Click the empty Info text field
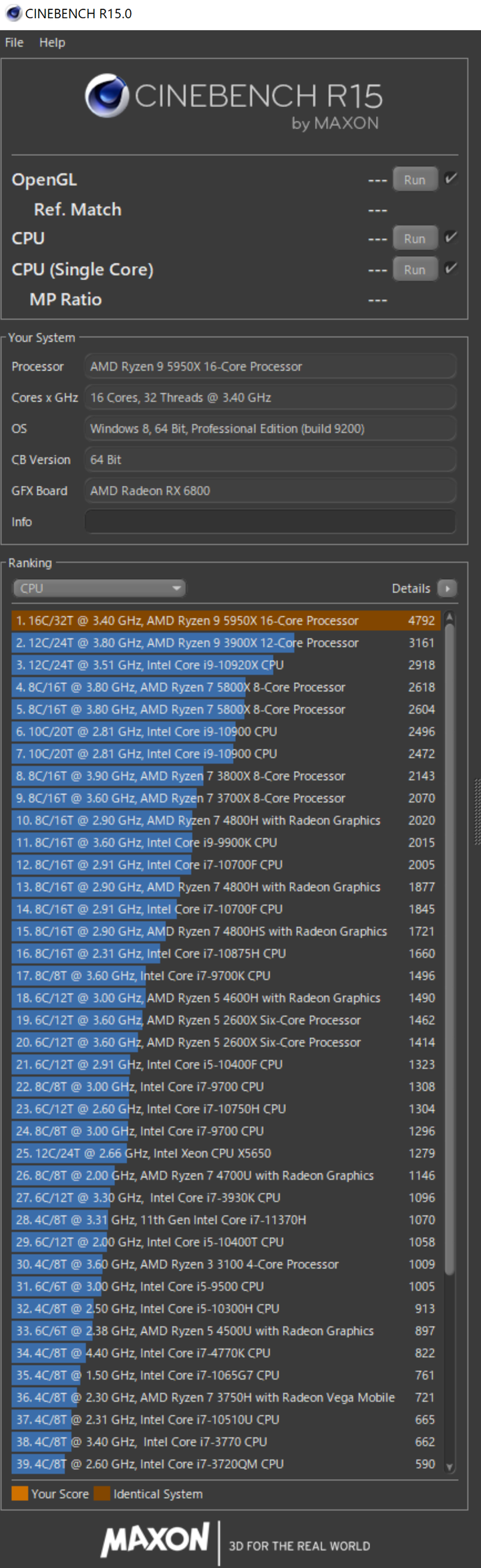The height and width of the screenshot is (1568, 481). [270, 522]
